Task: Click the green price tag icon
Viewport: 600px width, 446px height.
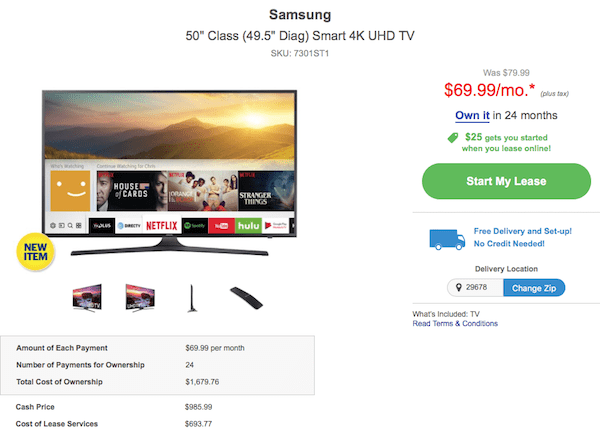Action: click(454, 138)
